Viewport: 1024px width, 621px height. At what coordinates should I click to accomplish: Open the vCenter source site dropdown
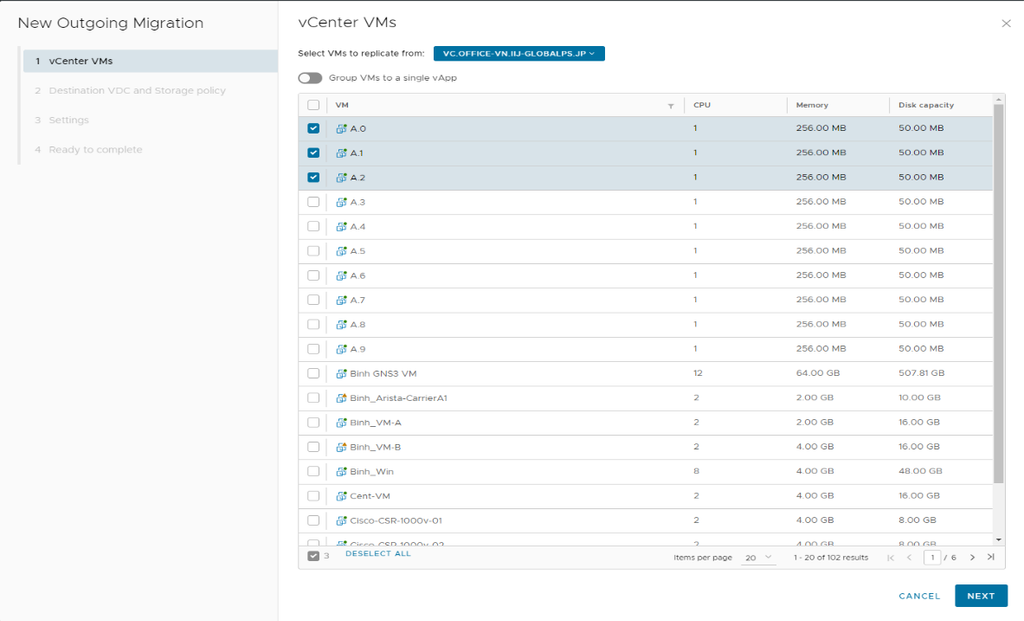(518, 53)
